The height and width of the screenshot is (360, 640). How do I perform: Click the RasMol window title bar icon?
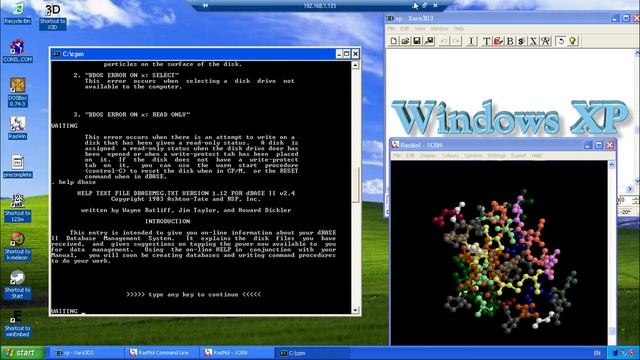pyautogui.click(x=396, y=144)
